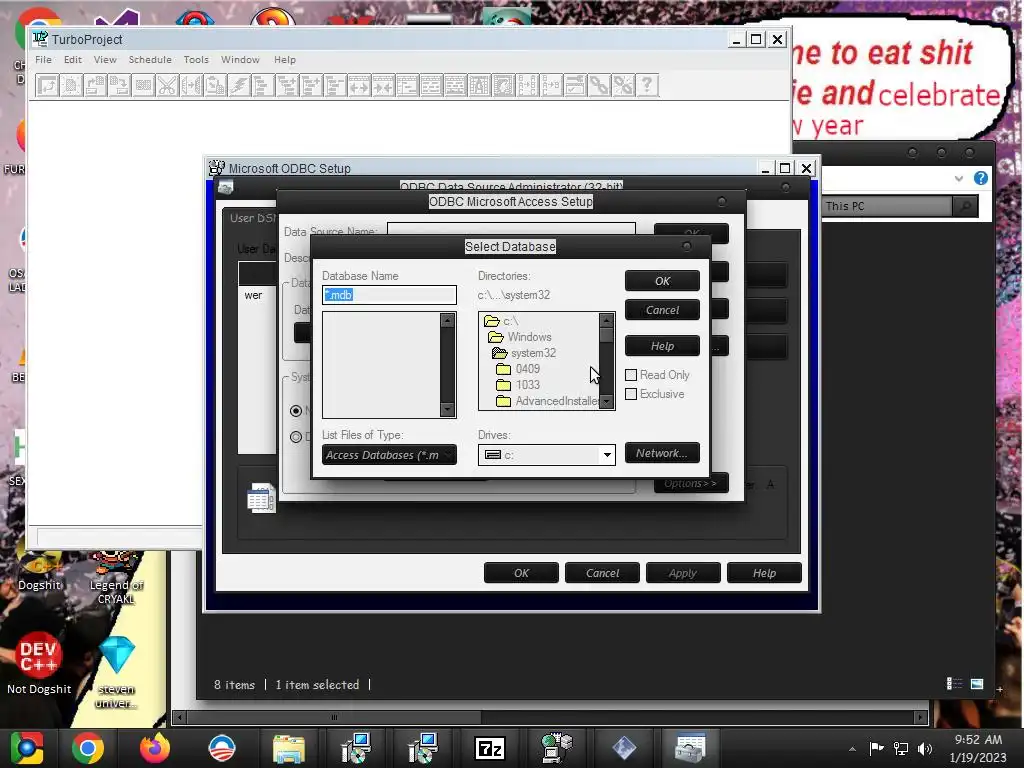Viewport: 1024px width, 768px height.
Task: Click the letter A text toolbar icon
Action: (x=479, y=86)
